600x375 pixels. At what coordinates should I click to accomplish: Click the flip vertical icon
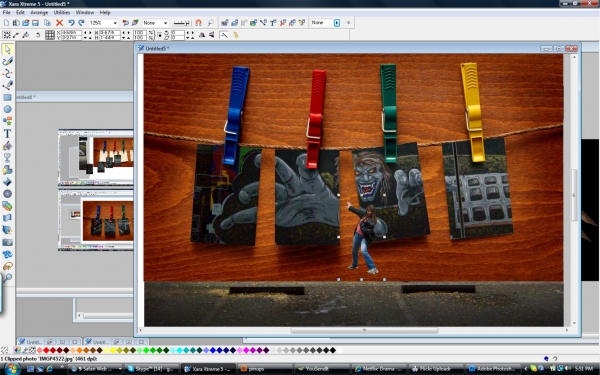pos(211,35)
